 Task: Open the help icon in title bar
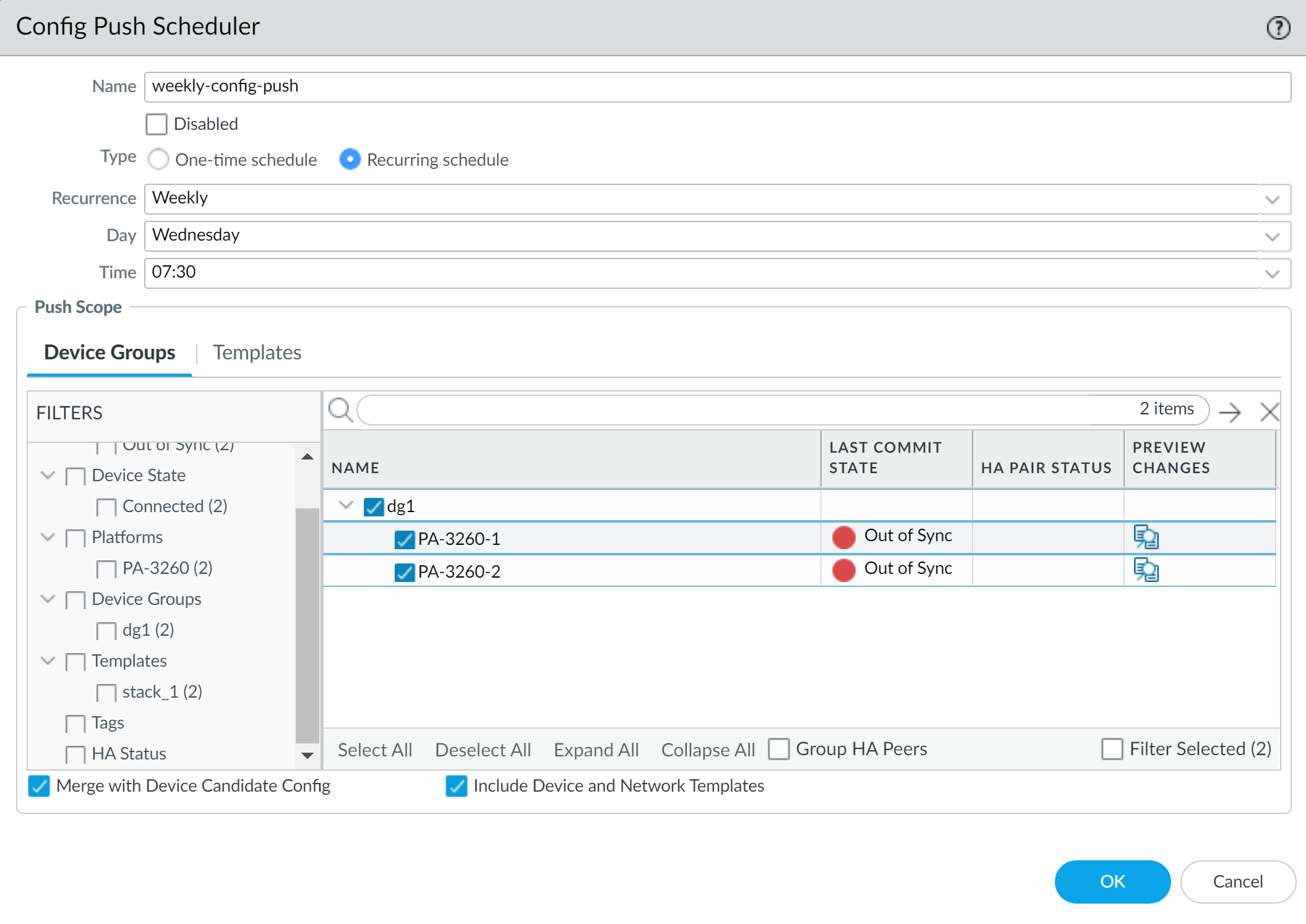pyautogui.click(x=1278, y=28)
